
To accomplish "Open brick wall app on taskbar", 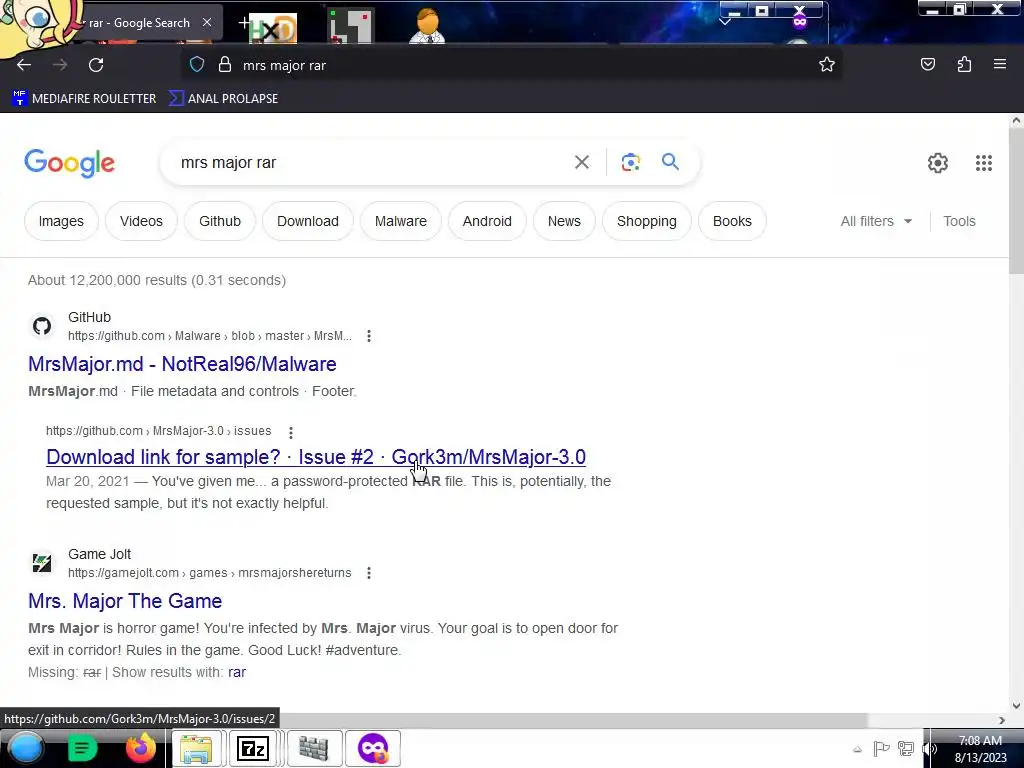I will coord(313,748).
